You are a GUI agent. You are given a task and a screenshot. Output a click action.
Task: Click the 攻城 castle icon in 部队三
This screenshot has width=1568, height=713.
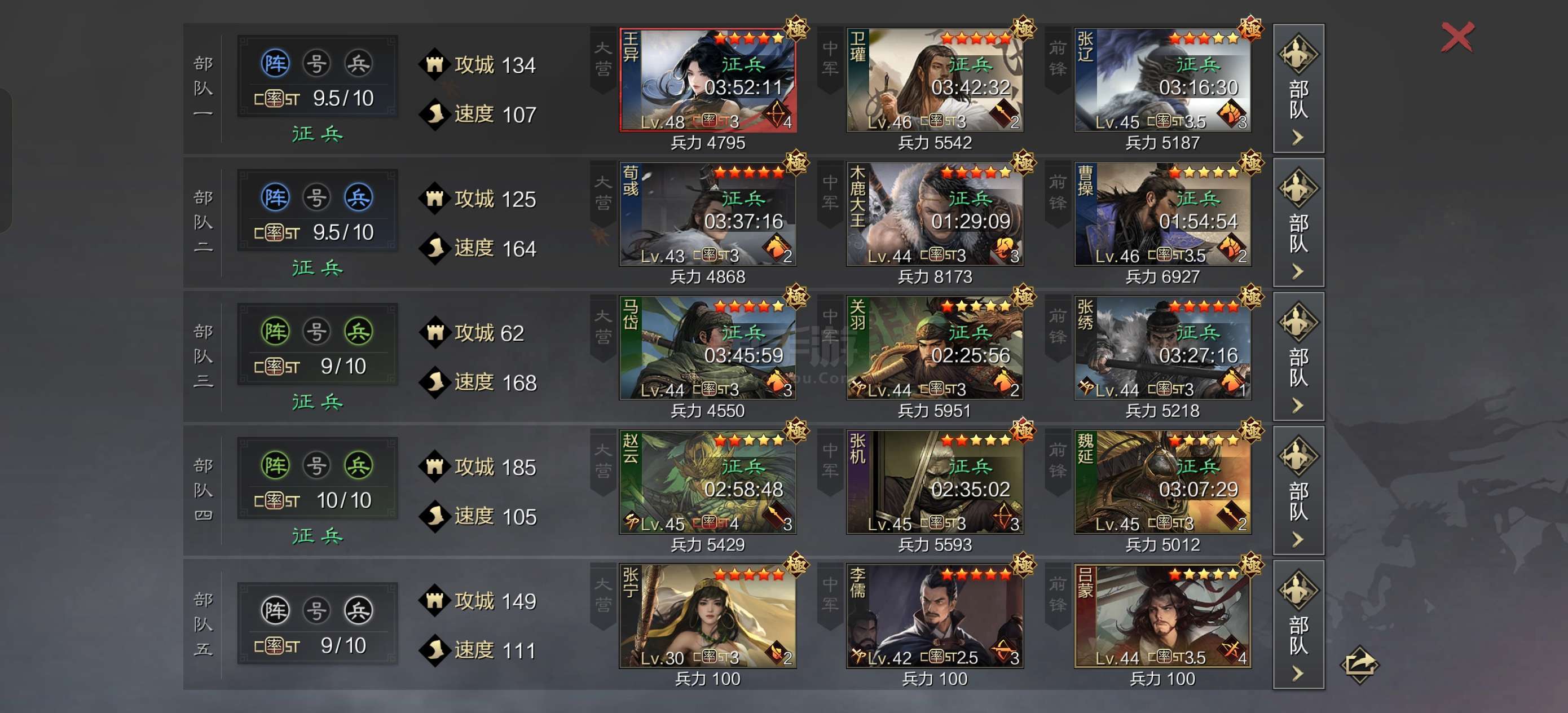(x=435, y=332)
